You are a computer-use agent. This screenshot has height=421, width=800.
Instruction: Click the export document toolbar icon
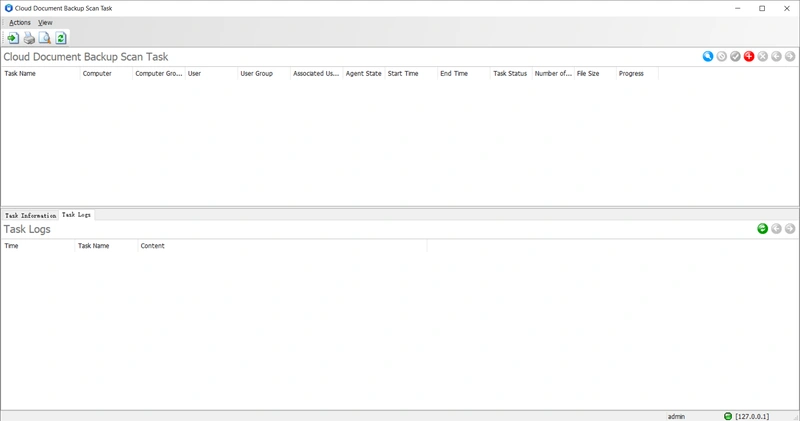[x=13, y=38]
